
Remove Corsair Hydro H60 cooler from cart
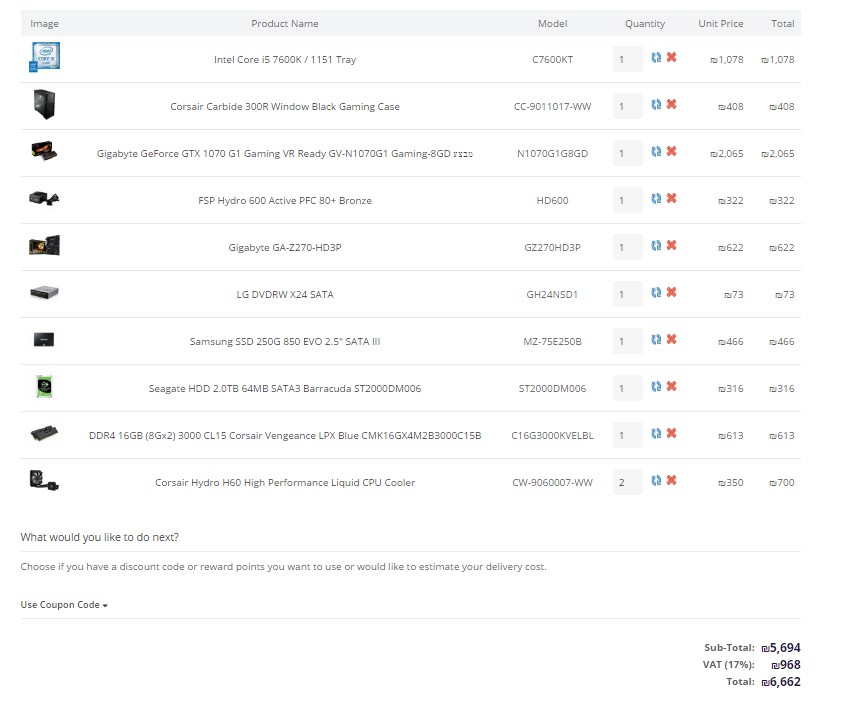tap(671, 480)
